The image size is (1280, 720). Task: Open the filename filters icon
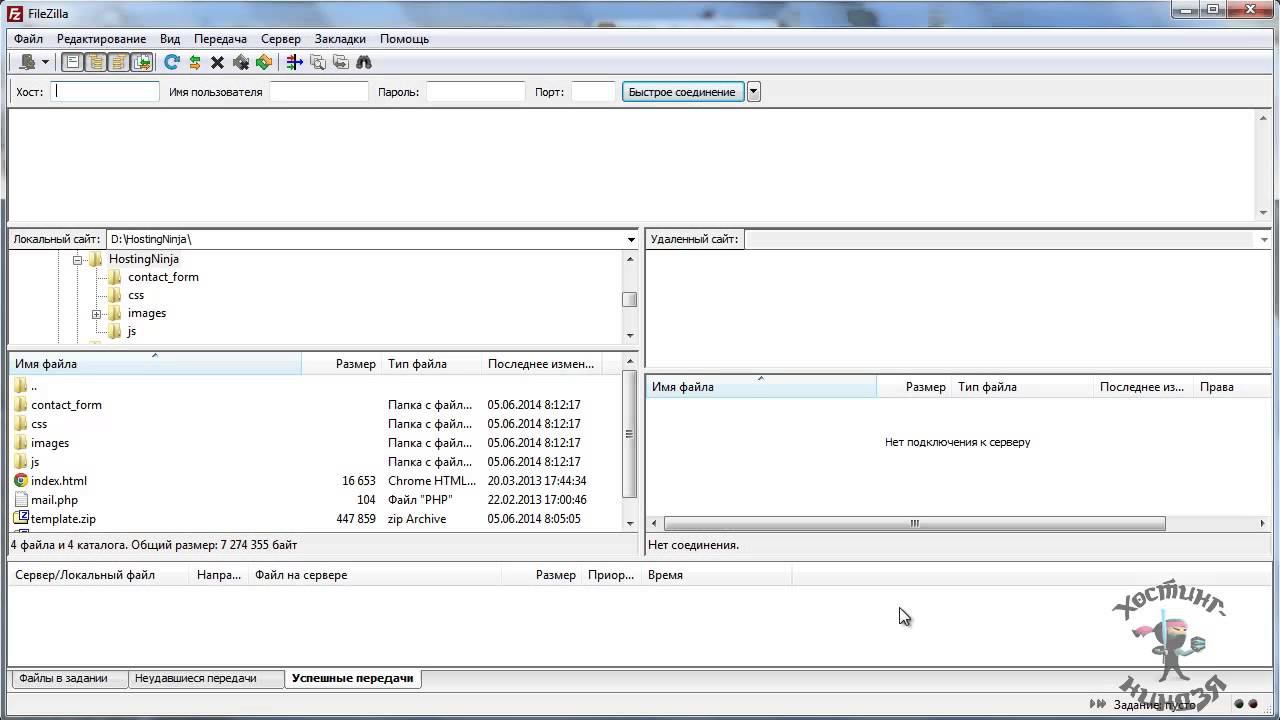[x=294, y=62]
